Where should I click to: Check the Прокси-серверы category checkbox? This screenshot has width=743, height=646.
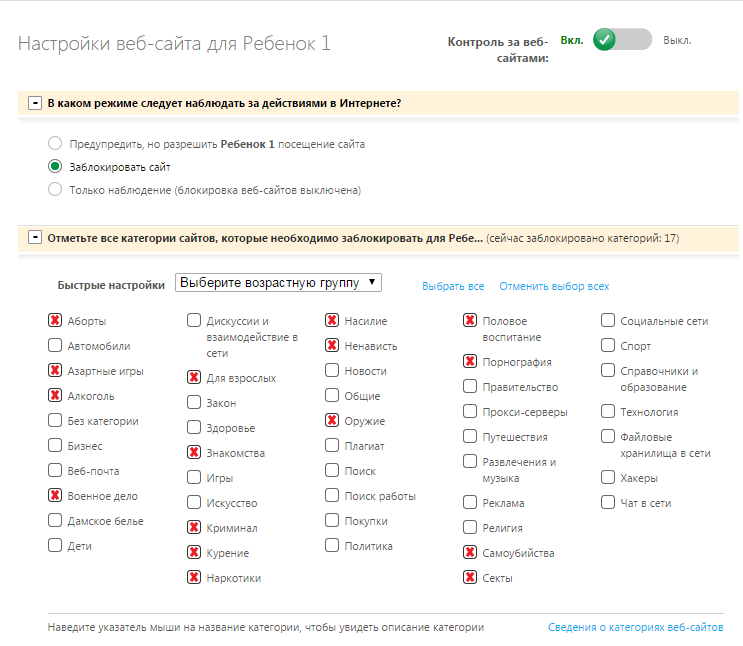pos(470,412)
